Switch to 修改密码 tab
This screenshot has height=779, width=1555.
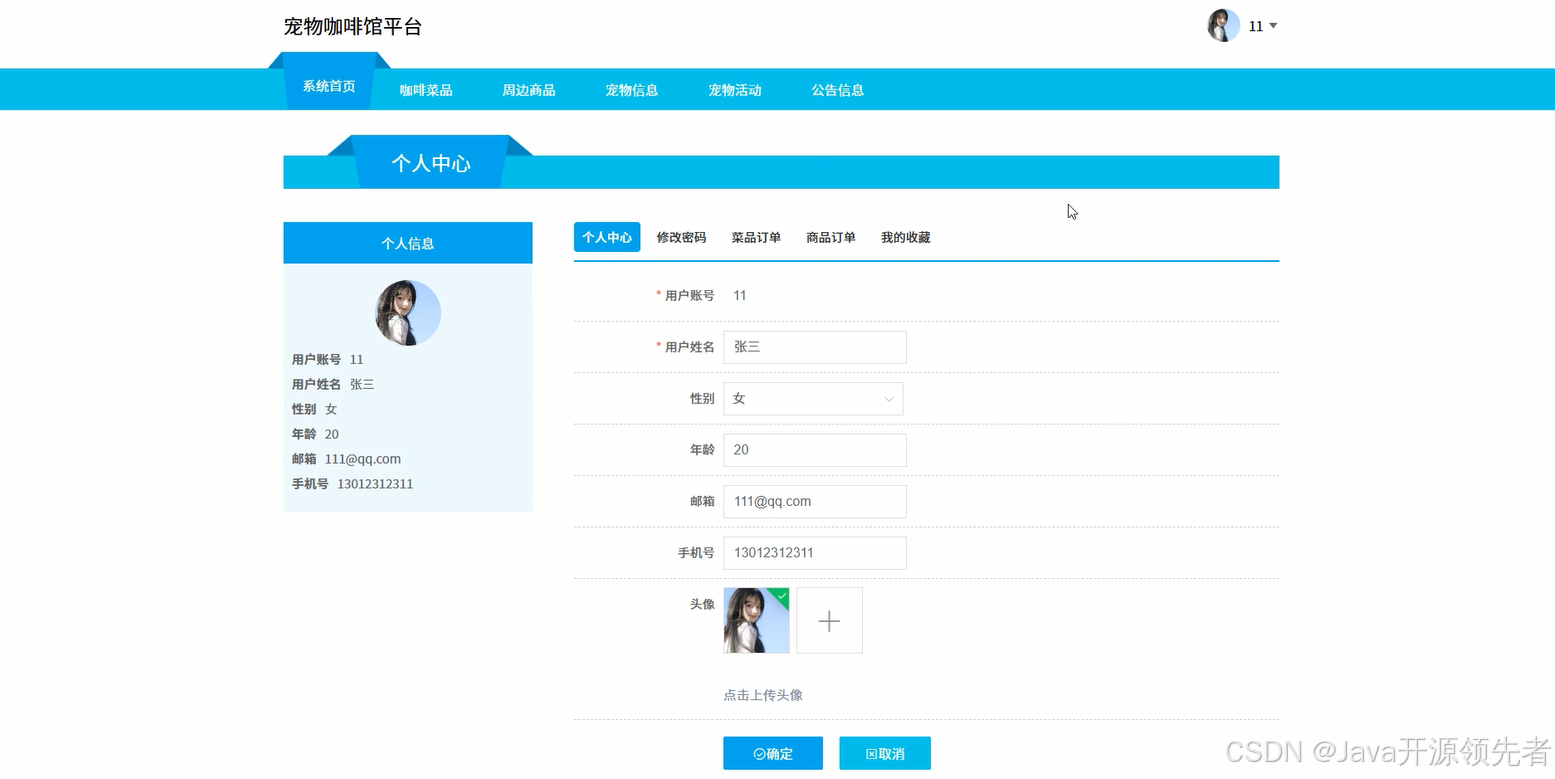[681, 237]
